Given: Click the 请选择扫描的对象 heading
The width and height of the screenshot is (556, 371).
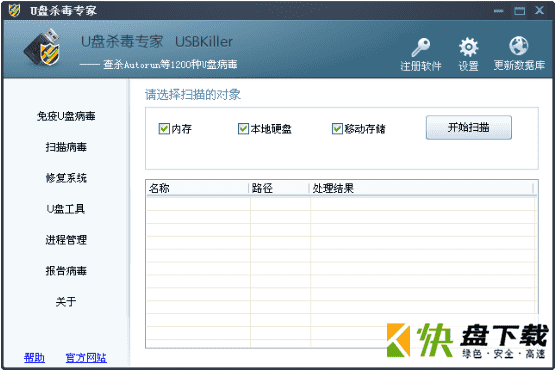Looking at the screenshot, I should coord(193,95).
